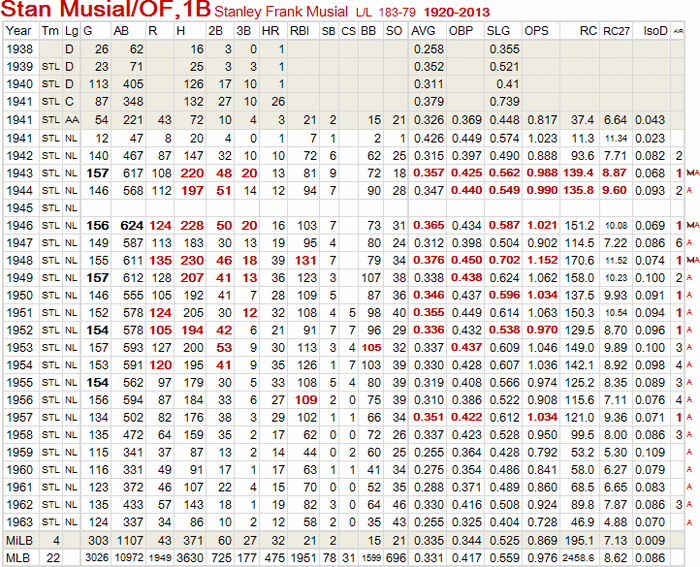This screenshot has width=700, height=567.
Task: Click the 'HR' column header
Action: (x=271, y=31)
